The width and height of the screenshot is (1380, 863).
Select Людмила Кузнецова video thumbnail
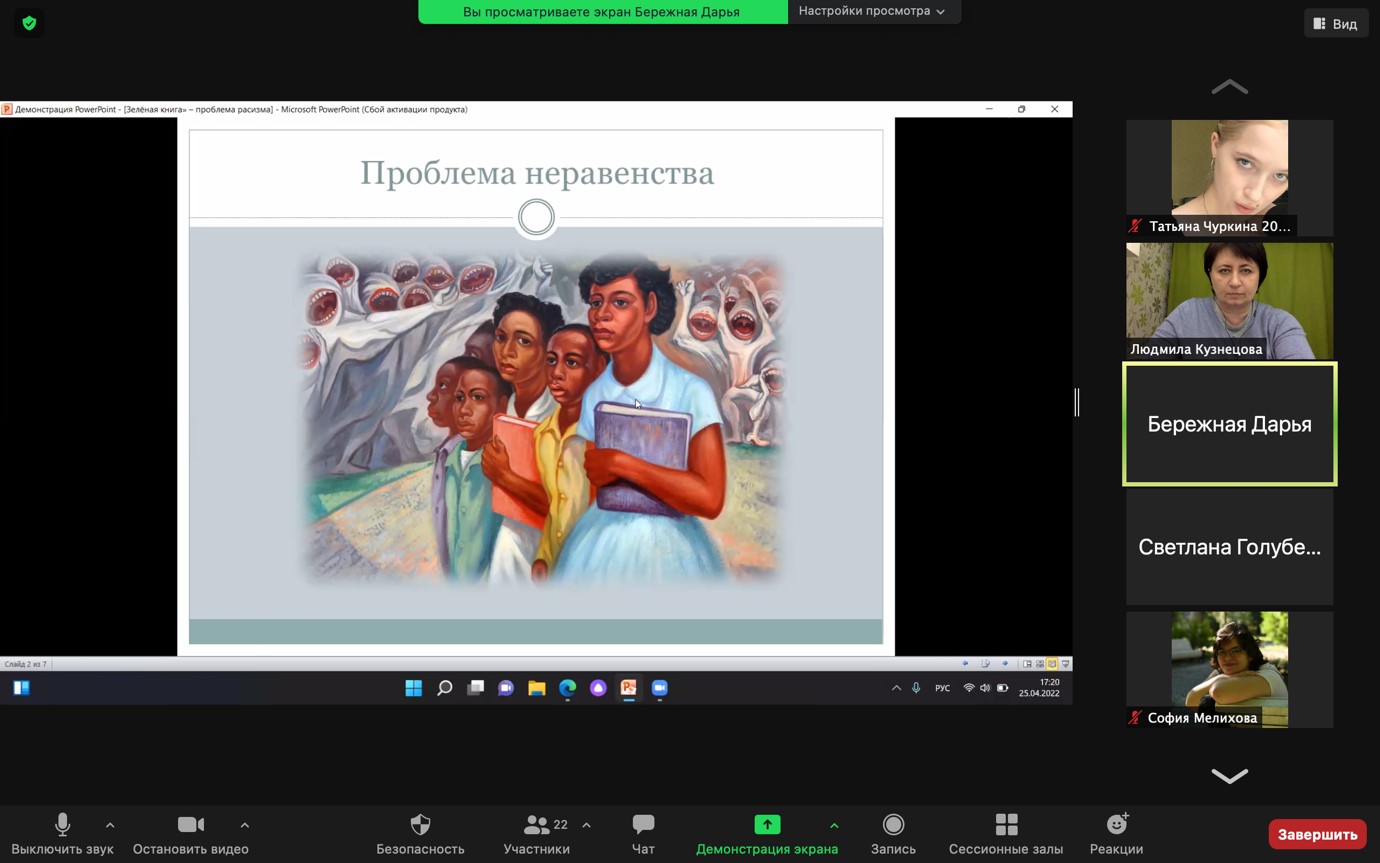(x=1230, y=301)
